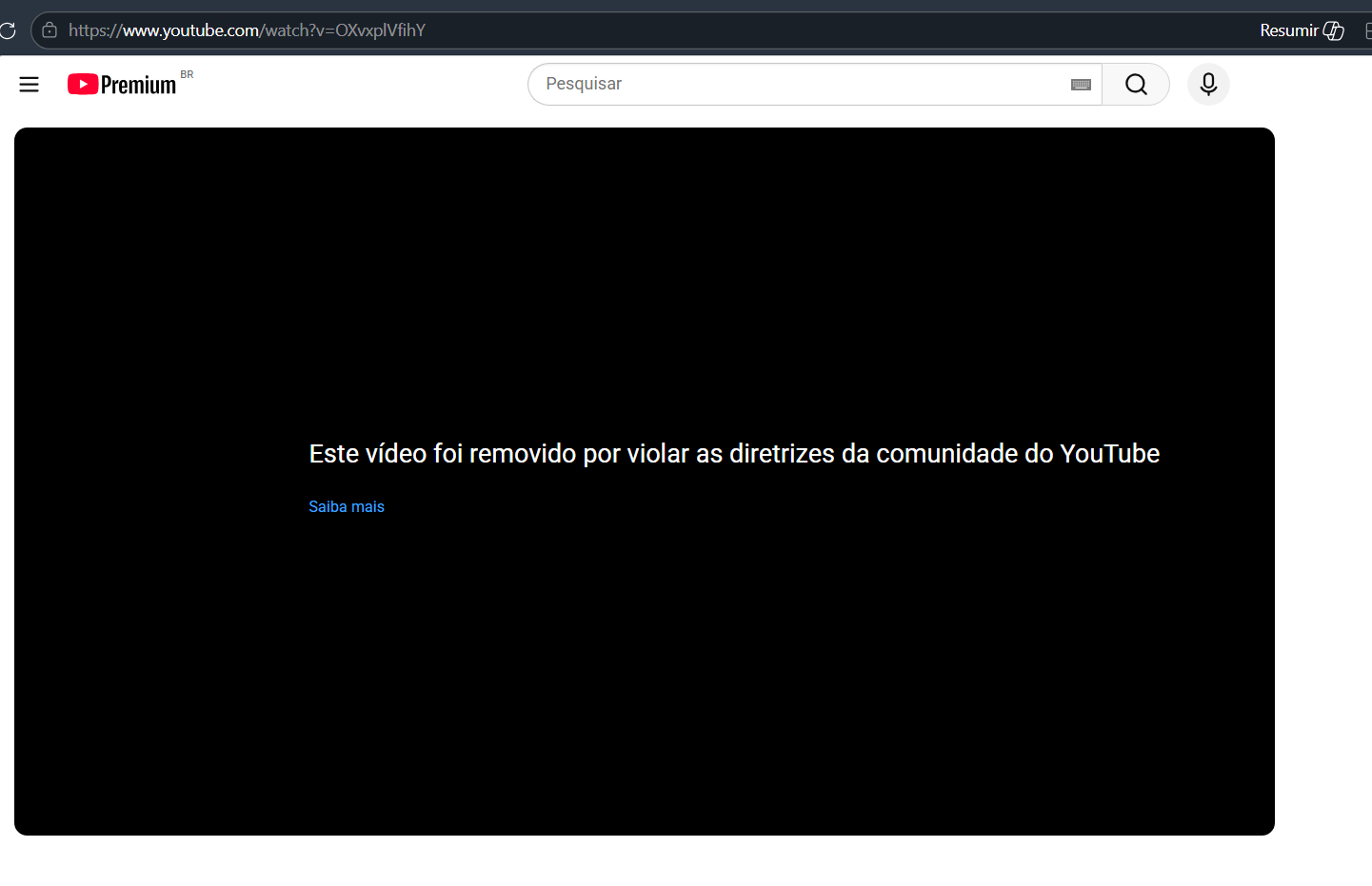Click the Resumir button in browser toolbar

point(1302,30)
